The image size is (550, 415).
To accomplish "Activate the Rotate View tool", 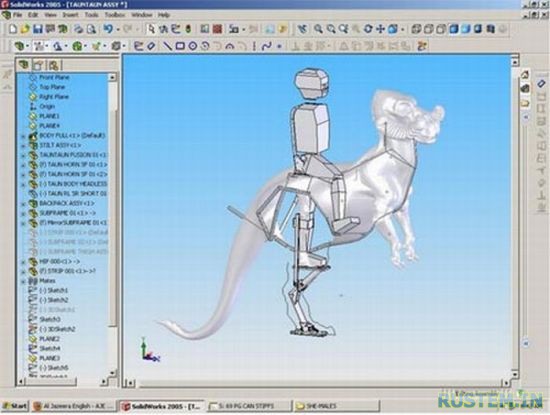I will [x=368, y=29].
